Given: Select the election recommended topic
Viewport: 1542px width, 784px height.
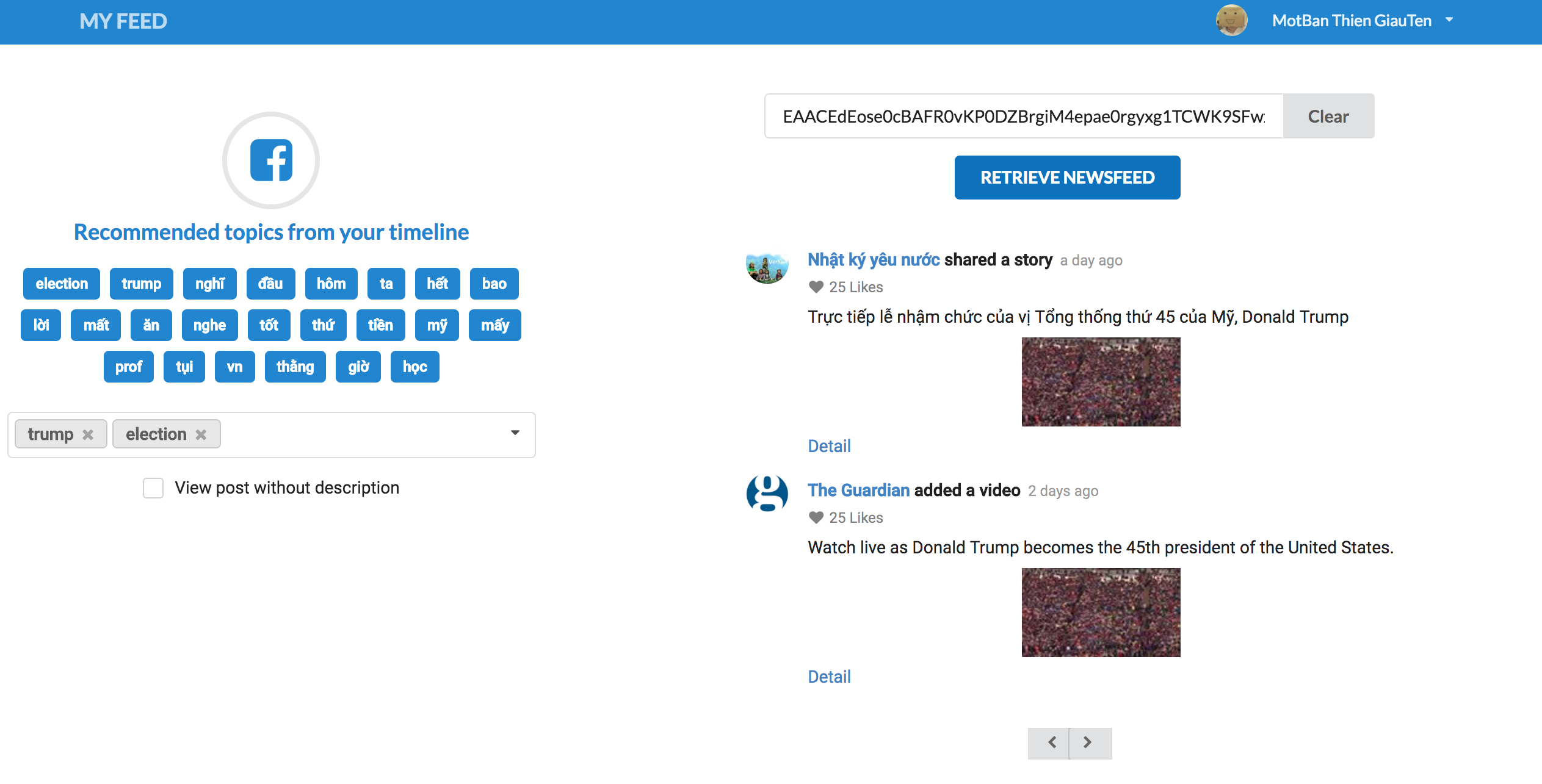Looking at the screenshot, I should (x=62, y=284).
